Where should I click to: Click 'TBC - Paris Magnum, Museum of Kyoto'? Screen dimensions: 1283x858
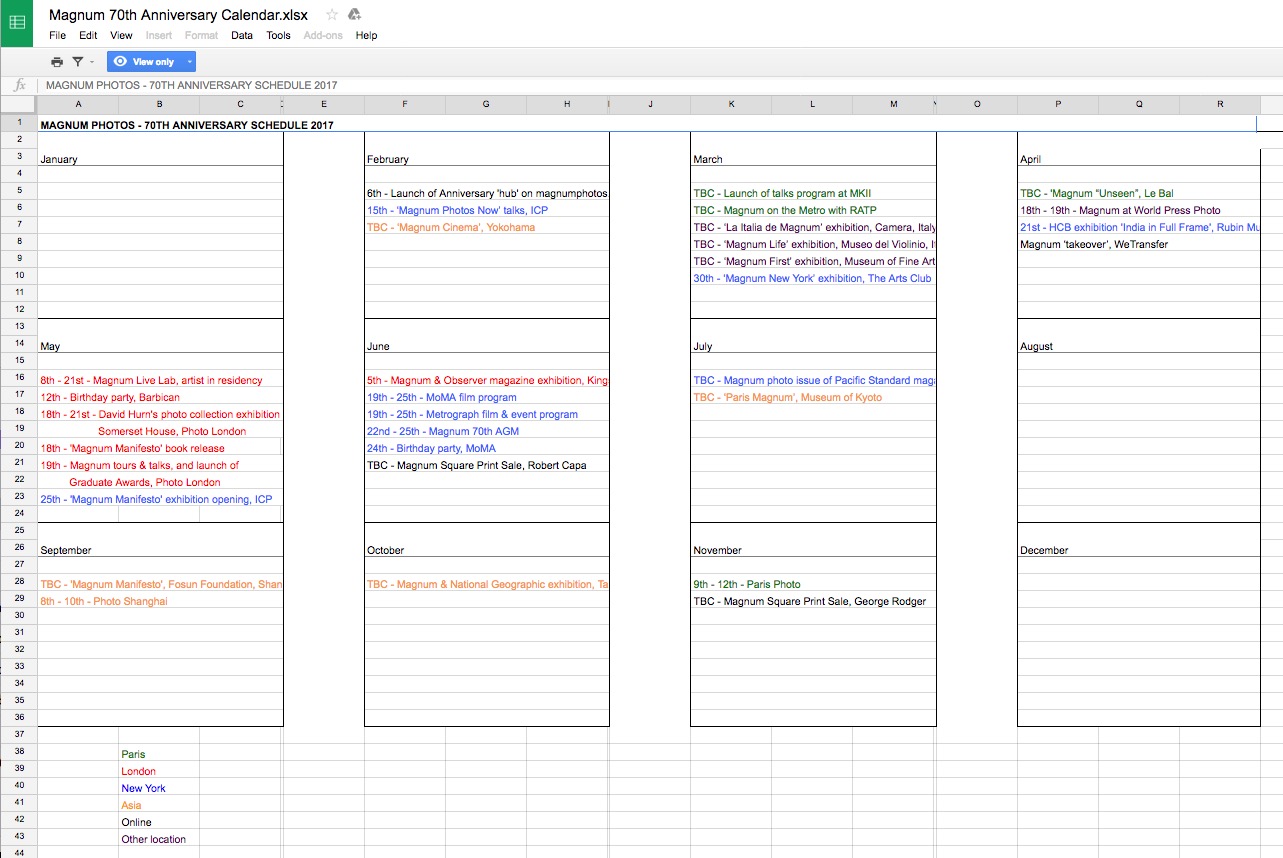[x=788, y=397]
